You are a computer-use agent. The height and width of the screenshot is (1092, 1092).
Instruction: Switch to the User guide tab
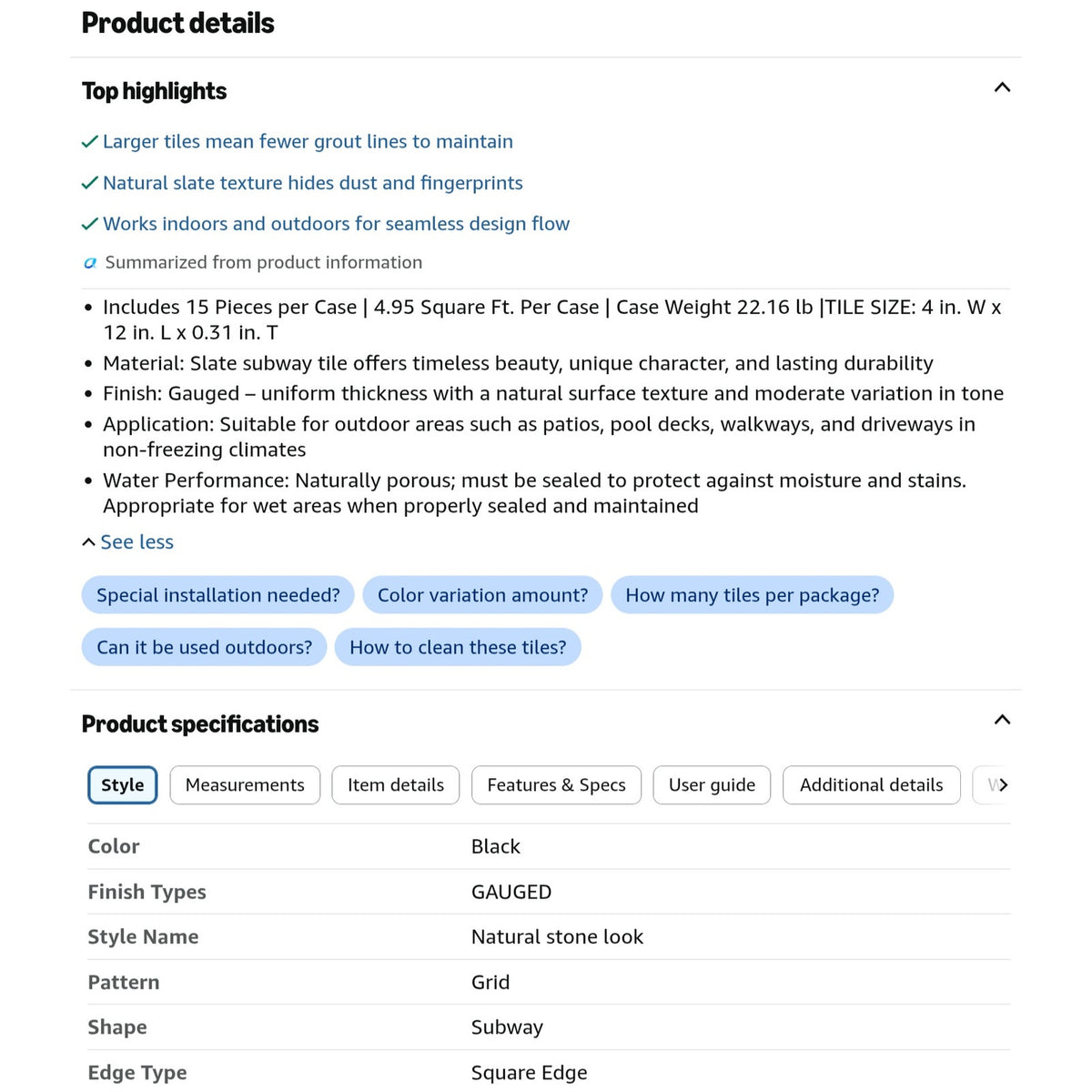[712, 785]
